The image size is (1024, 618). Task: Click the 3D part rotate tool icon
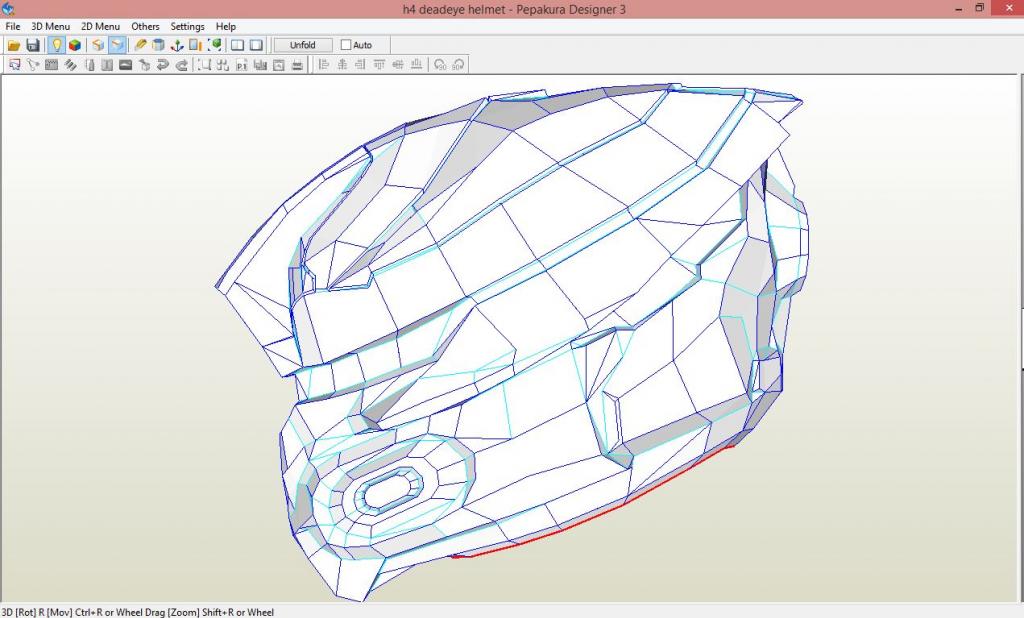144,65
